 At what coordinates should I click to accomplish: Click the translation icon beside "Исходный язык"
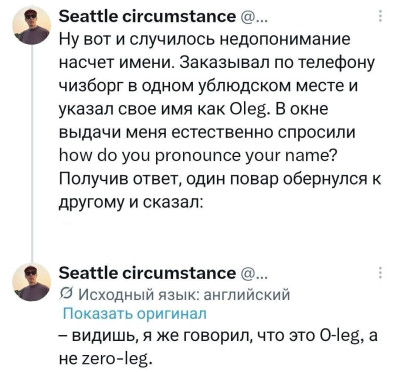(64, 294)
